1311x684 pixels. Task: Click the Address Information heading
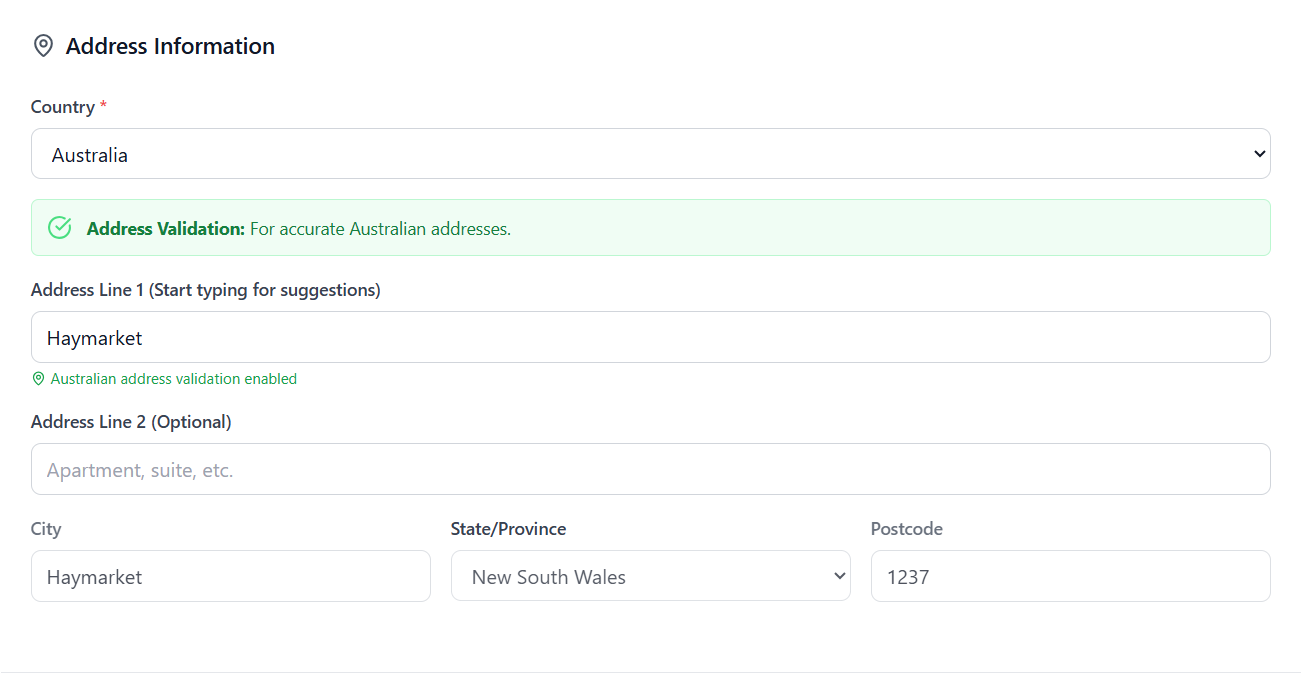[170, 45]
